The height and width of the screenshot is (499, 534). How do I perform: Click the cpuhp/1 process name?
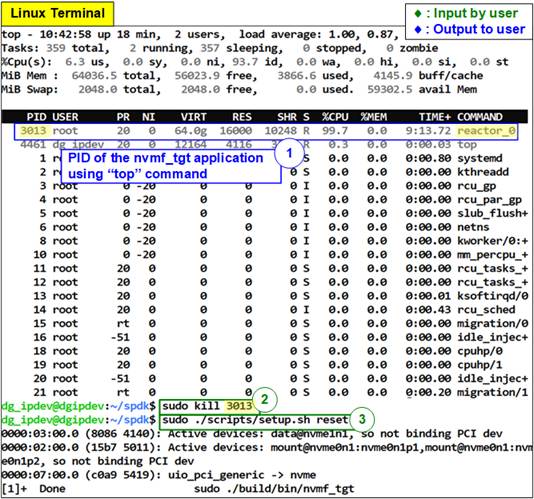480,365
